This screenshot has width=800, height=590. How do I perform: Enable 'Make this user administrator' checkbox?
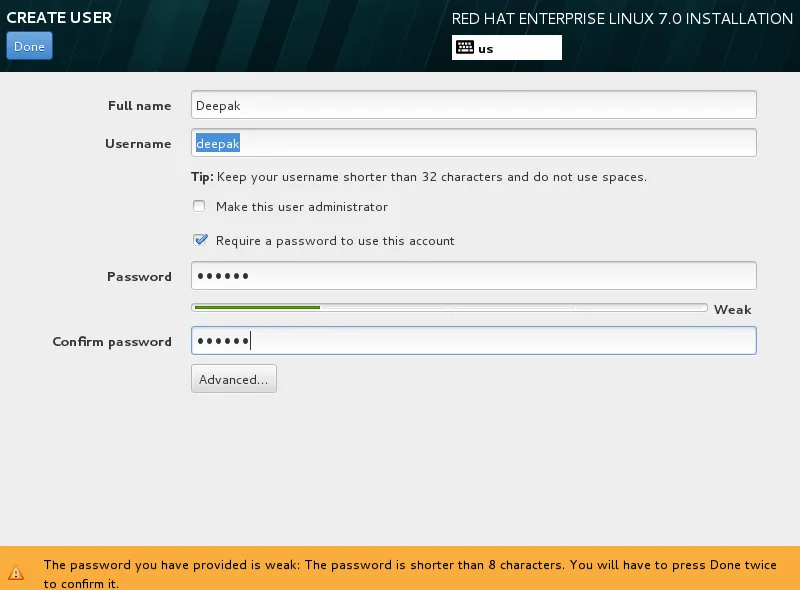coord(199,206)
